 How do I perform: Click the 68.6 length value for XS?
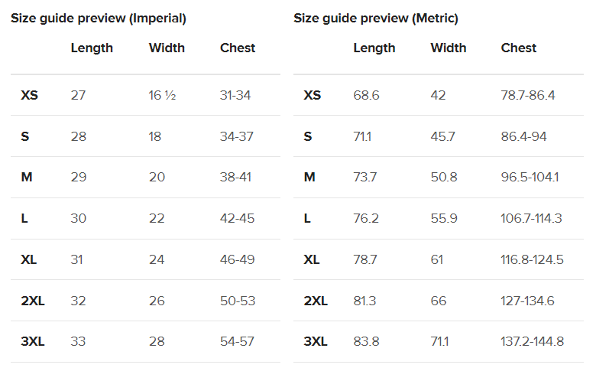366,95
